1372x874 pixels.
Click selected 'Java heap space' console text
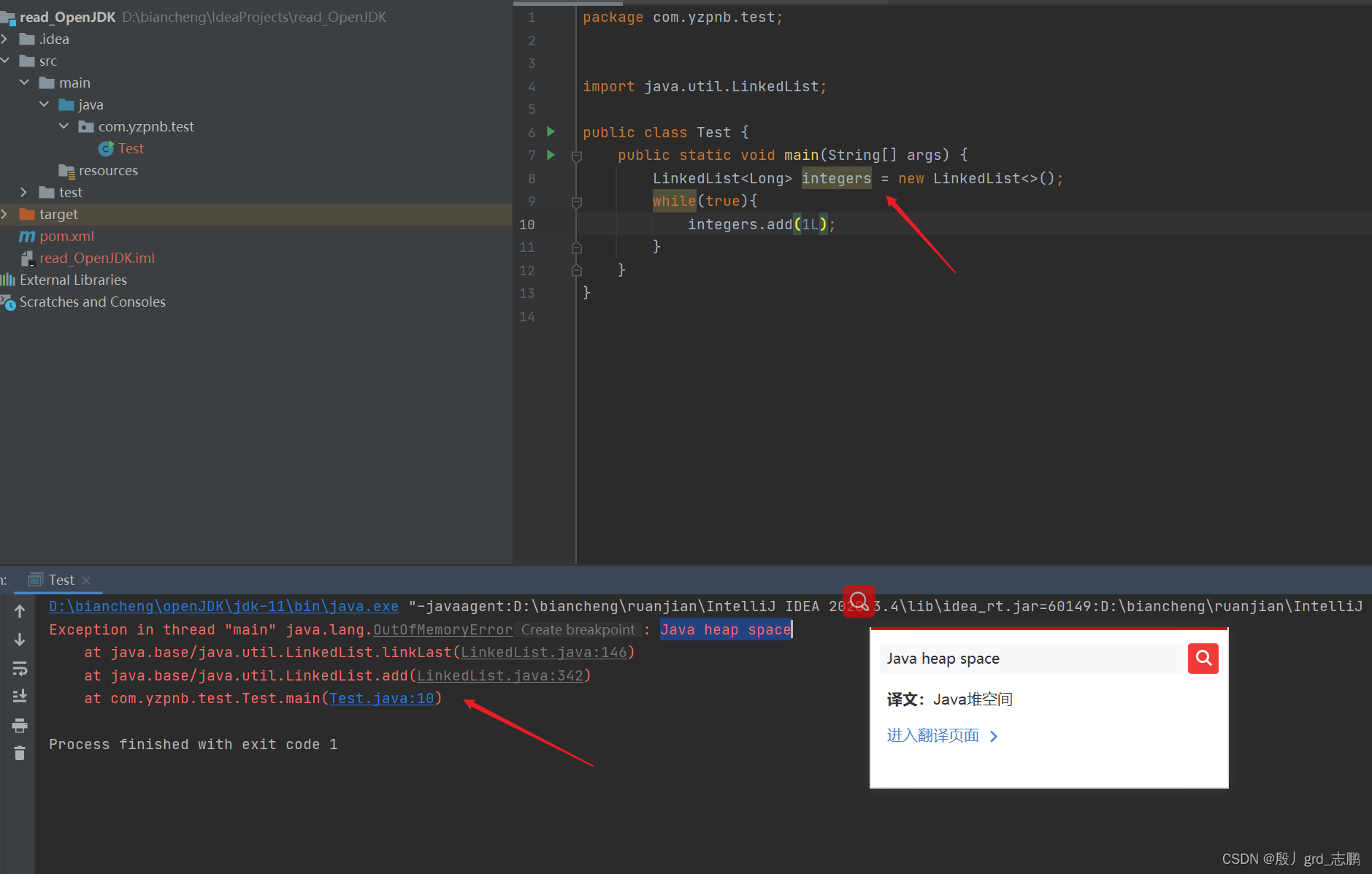pos(726,629)
